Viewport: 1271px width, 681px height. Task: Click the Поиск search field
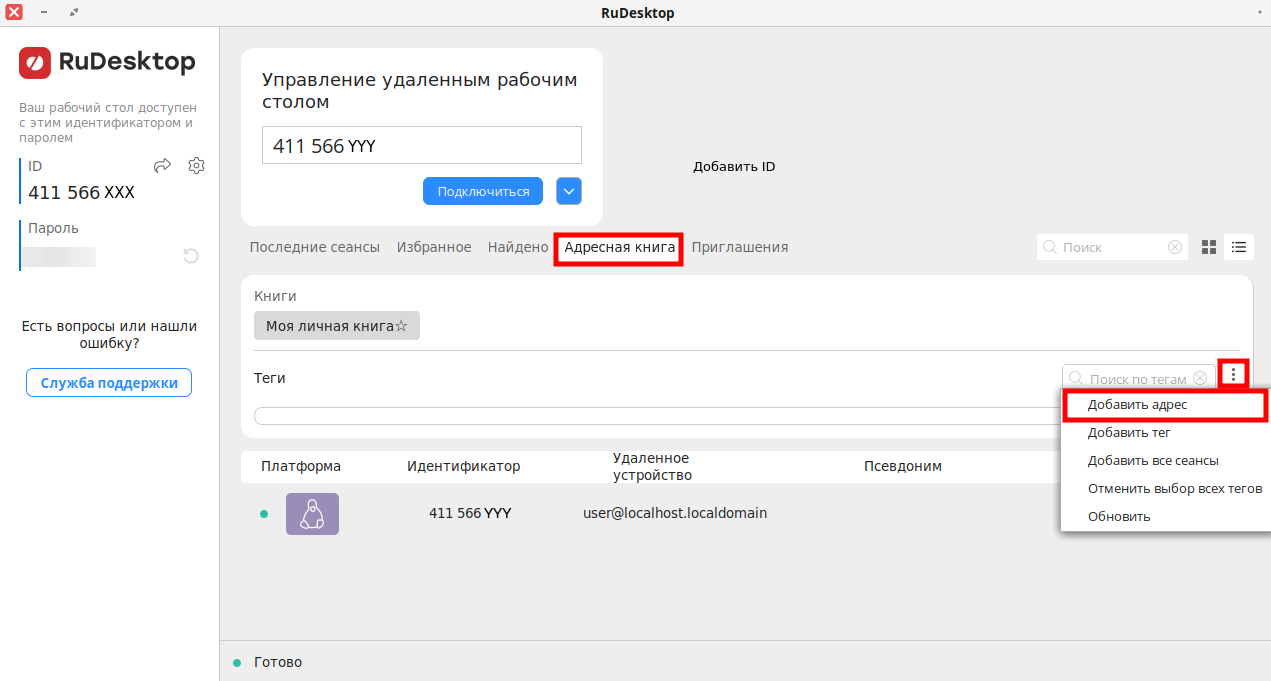click(1112, 247)
